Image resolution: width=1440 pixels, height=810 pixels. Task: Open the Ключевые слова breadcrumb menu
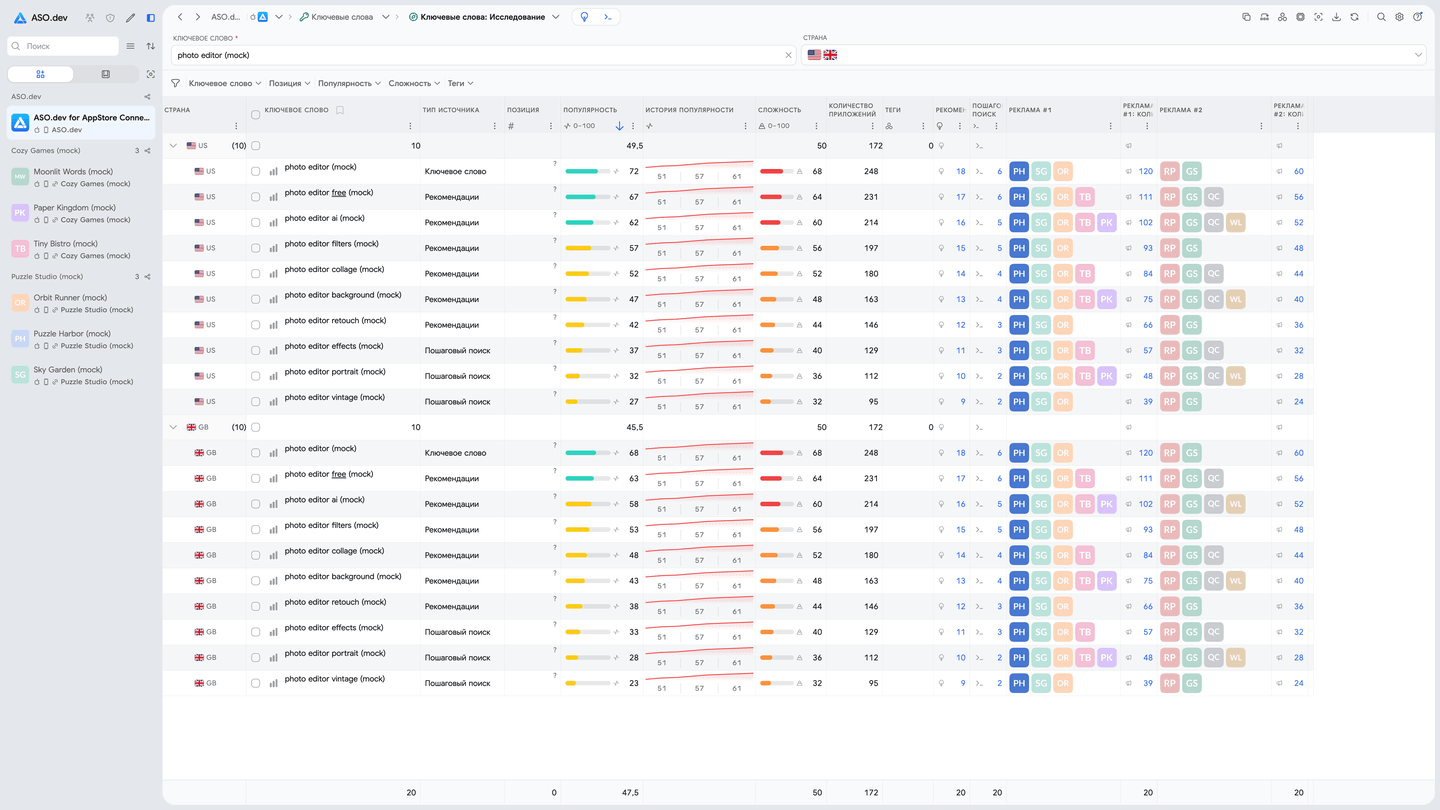[x=386, y=17]
